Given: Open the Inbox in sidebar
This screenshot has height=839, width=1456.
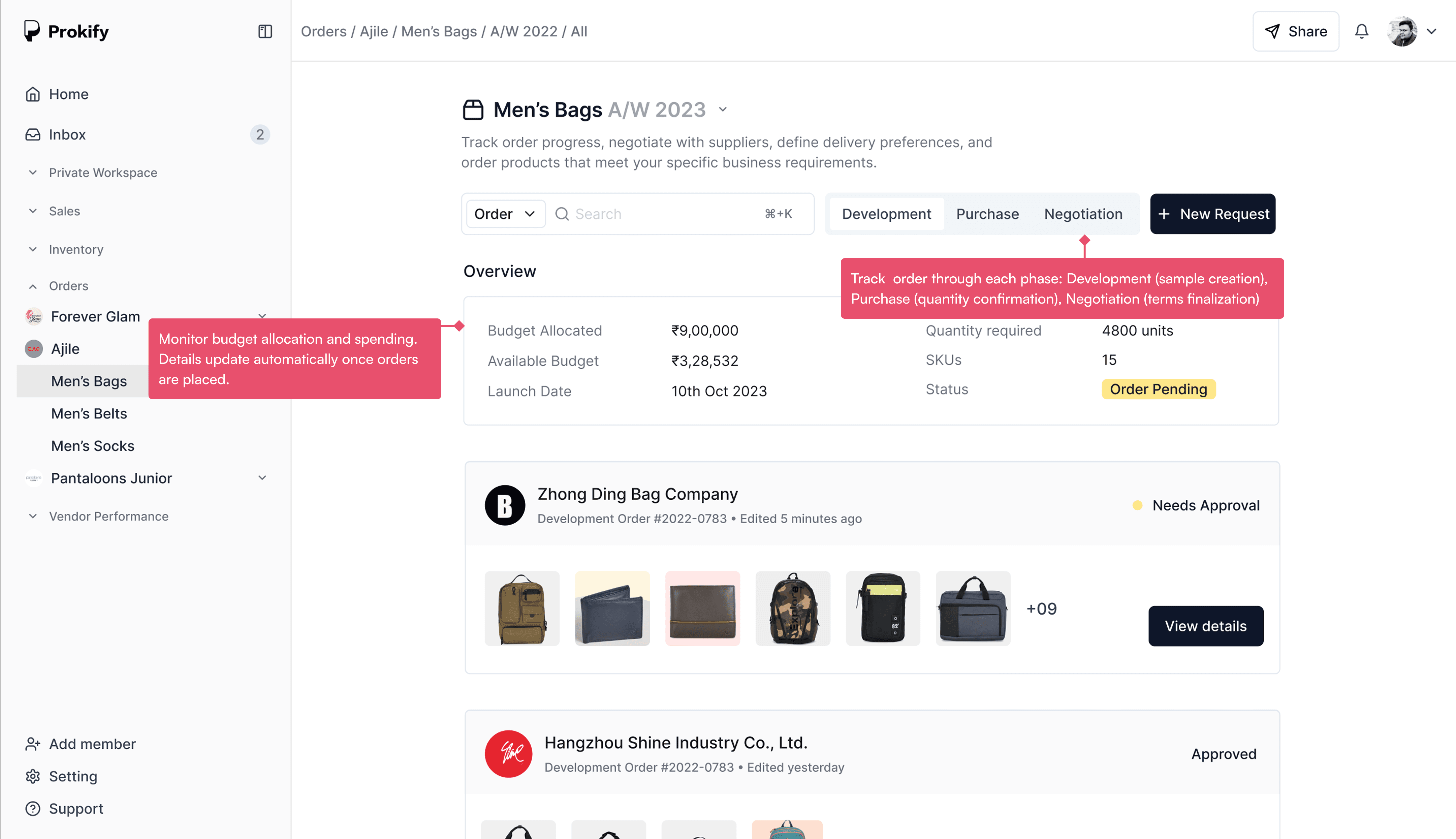Looking at the screenshot, I should click(x=67, y=134).
